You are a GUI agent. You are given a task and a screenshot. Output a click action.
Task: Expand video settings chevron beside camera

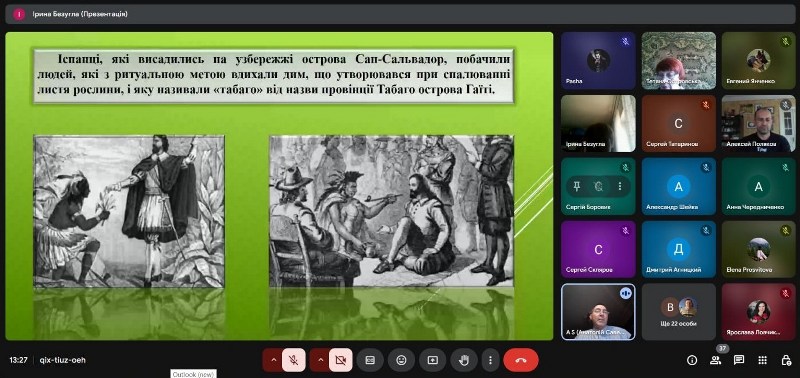point(320,360)
